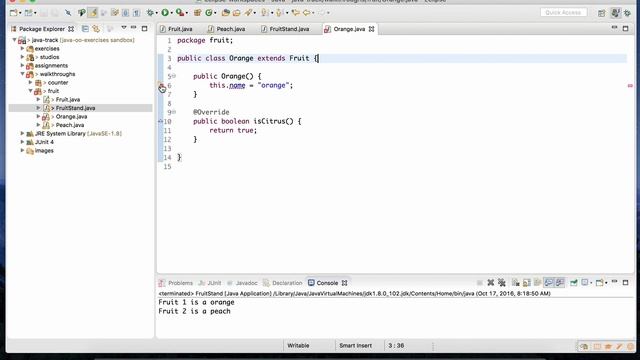Toggle Mark Occurrences highlighter icon
This screenshot has width=640, height=360.
coord(93,13)
